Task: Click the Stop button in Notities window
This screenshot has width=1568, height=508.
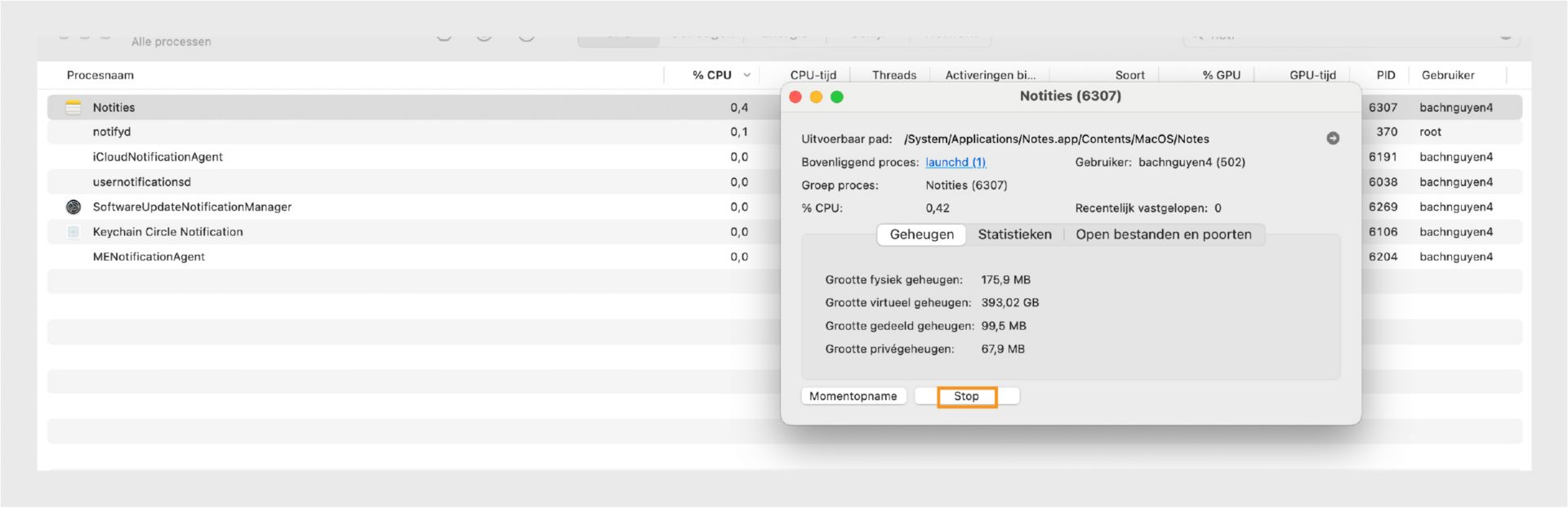Action: tap(967, 396)
